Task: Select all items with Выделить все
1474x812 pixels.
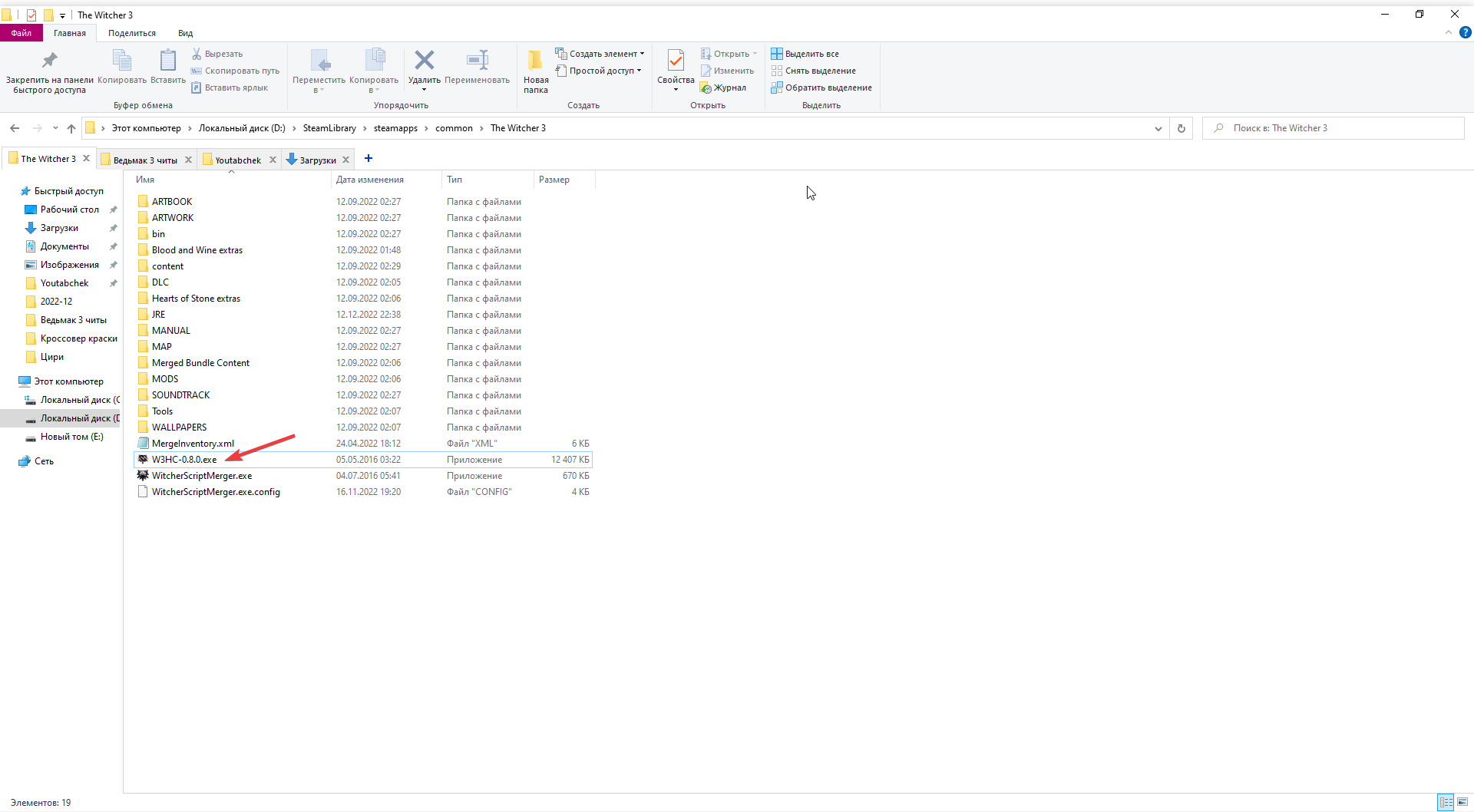Action: click(805, 54)
